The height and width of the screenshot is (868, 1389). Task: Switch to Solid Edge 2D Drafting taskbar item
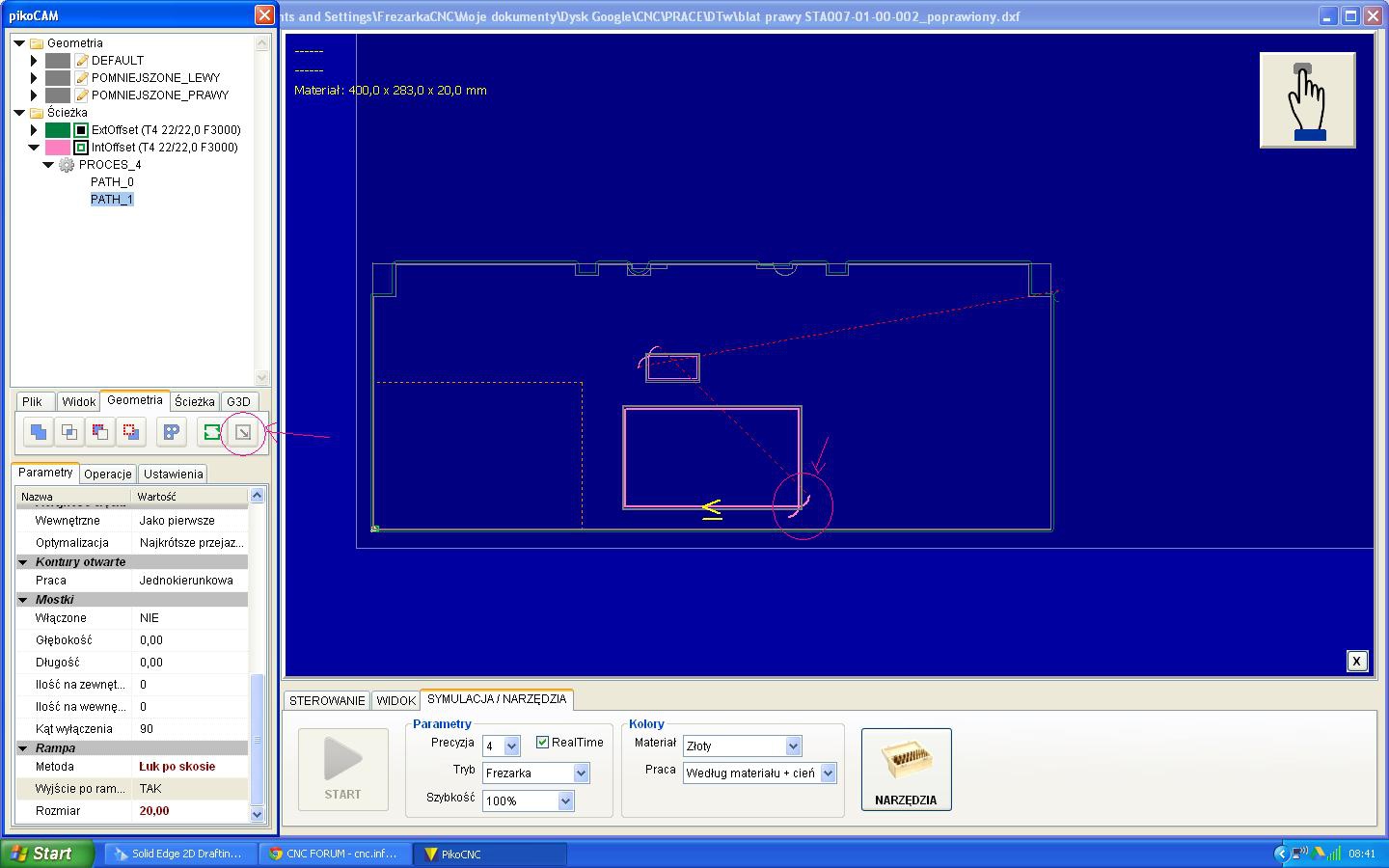click(180, 854)
